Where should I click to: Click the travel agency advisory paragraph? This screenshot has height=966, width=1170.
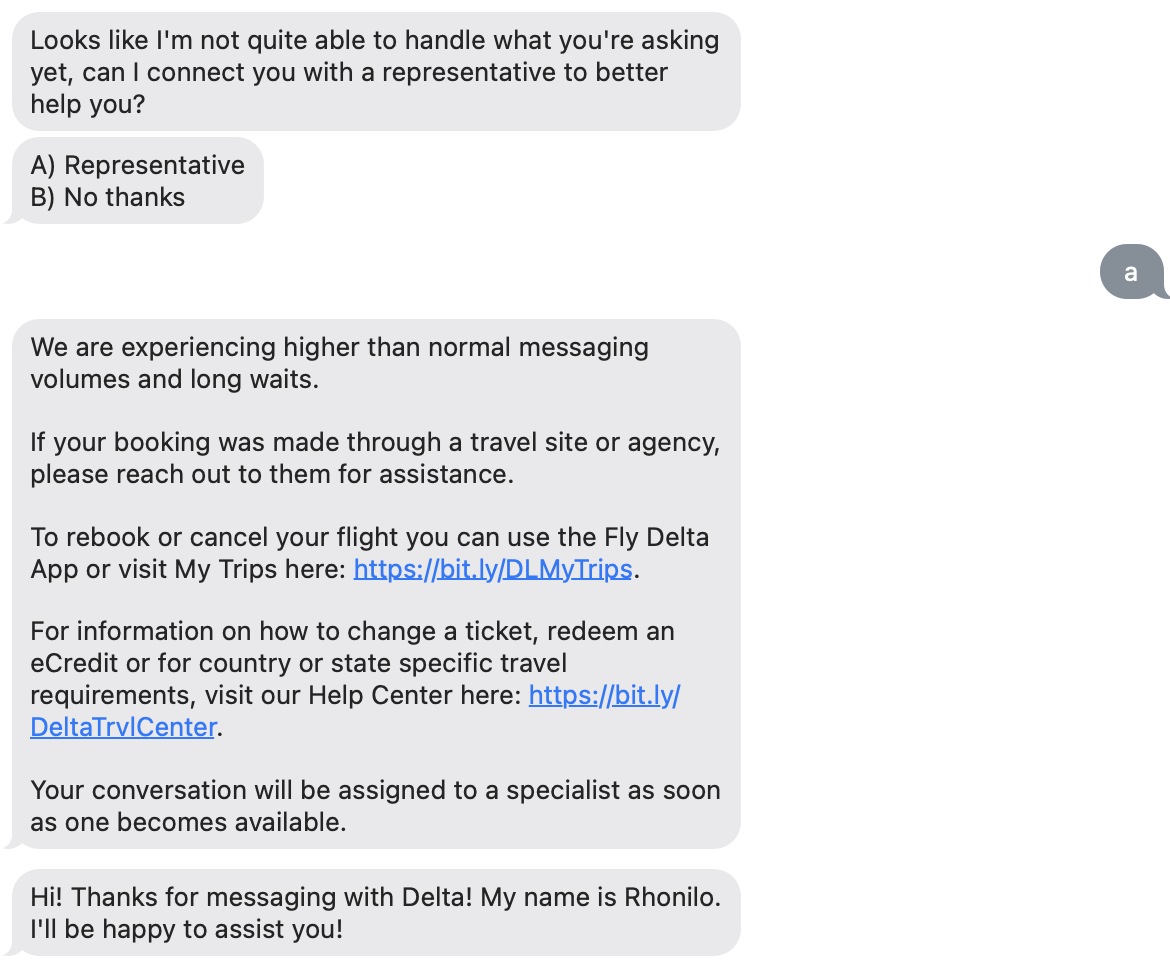[x=375, y=458]
